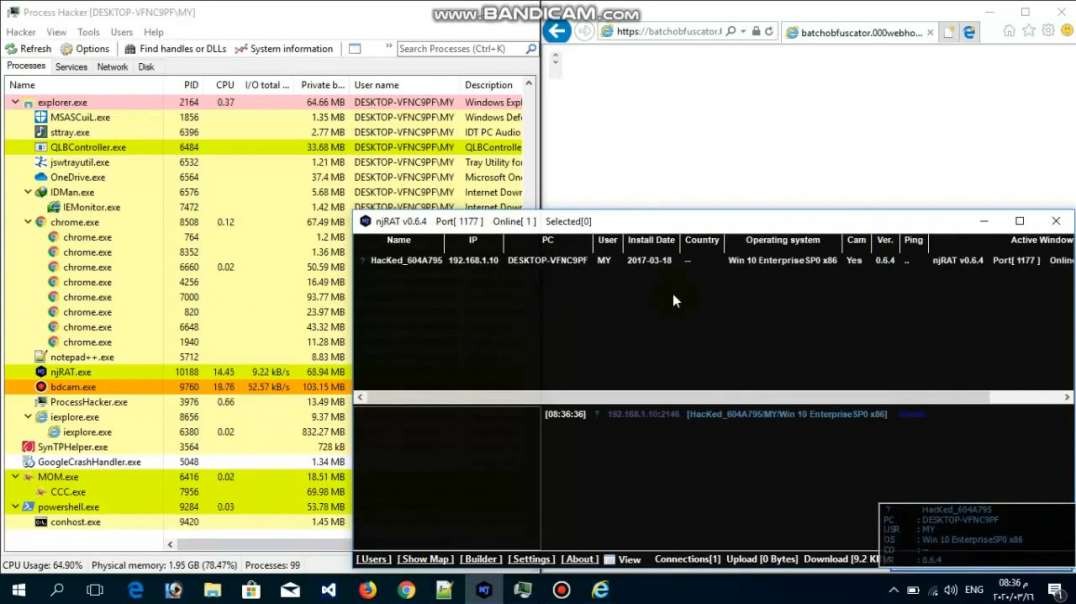1076x604 pixels.
Task: Click the IE address bar URL field
Action: (668, 32)
